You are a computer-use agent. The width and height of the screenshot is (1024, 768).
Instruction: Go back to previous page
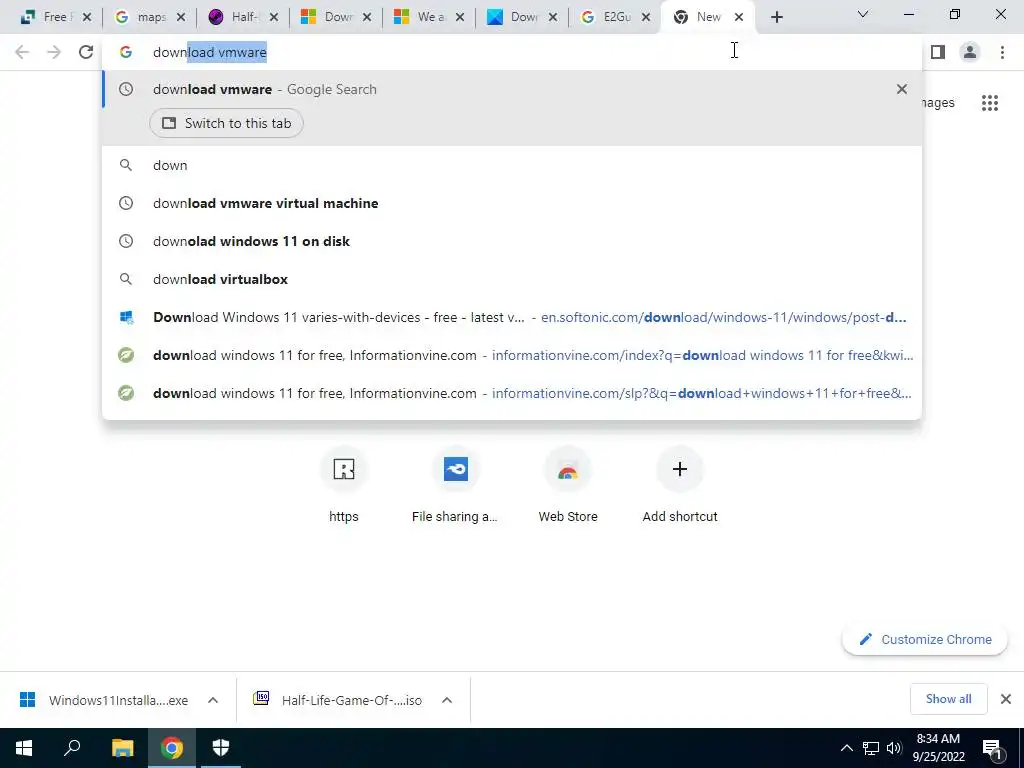click(x=22, y=52)
